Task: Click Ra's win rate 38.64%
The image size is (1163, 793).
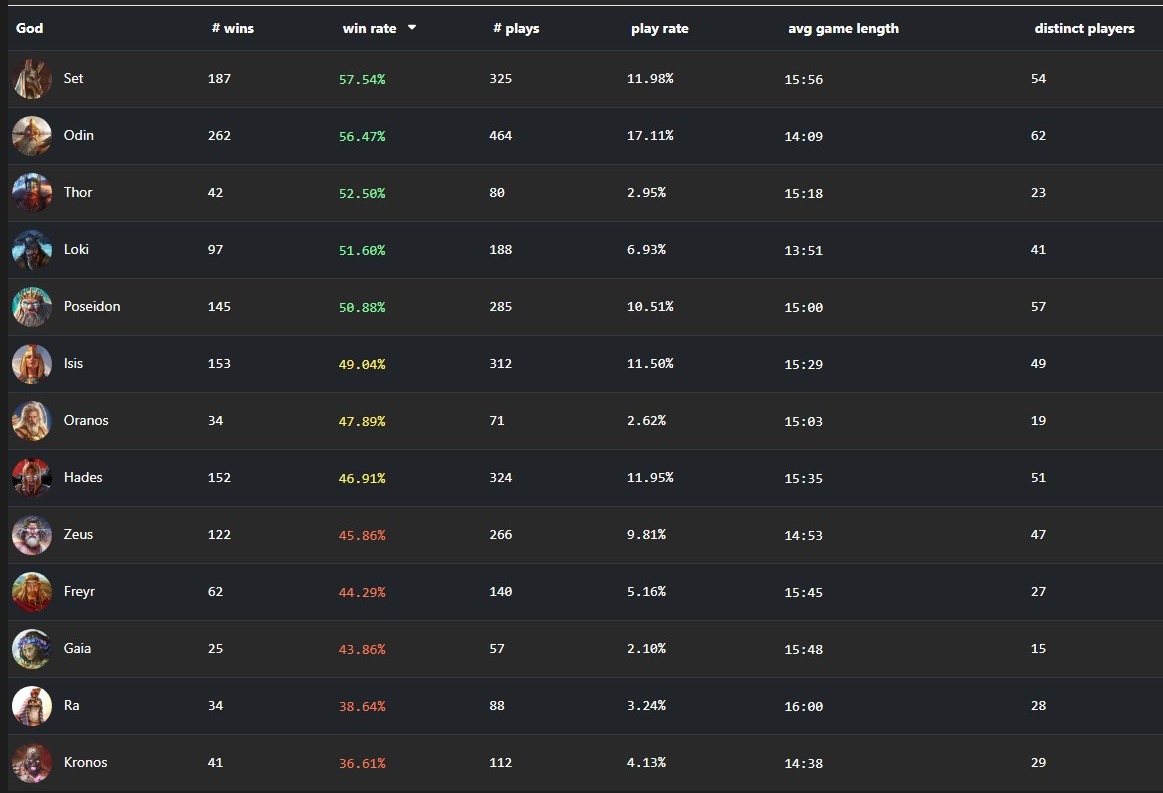Action: (x=362, y=706)
